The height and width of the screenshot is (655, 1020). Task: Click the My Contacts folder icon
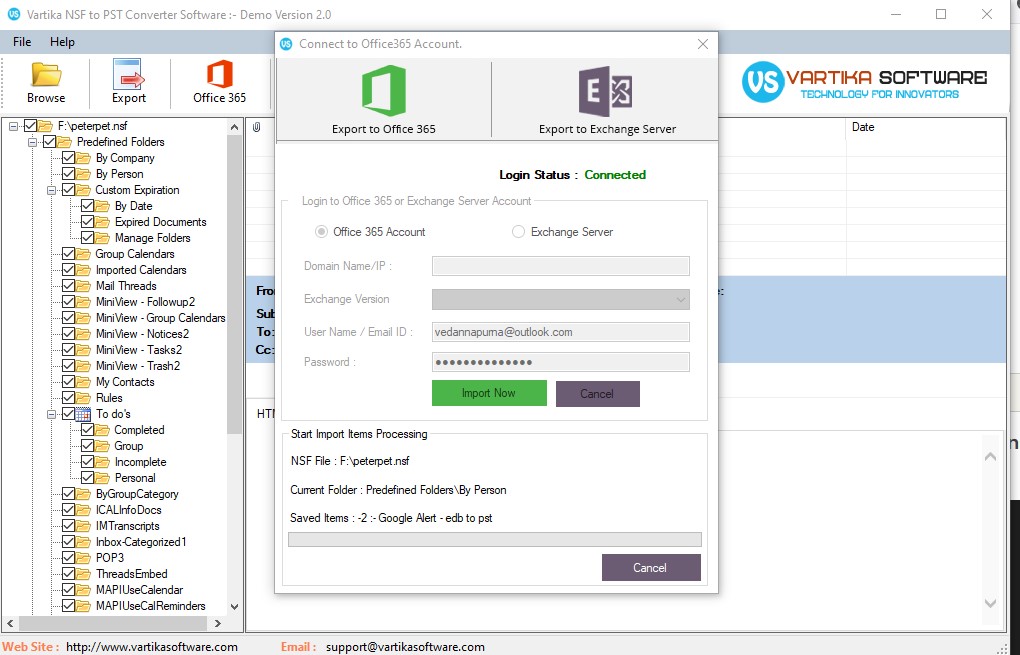point(83,382)
